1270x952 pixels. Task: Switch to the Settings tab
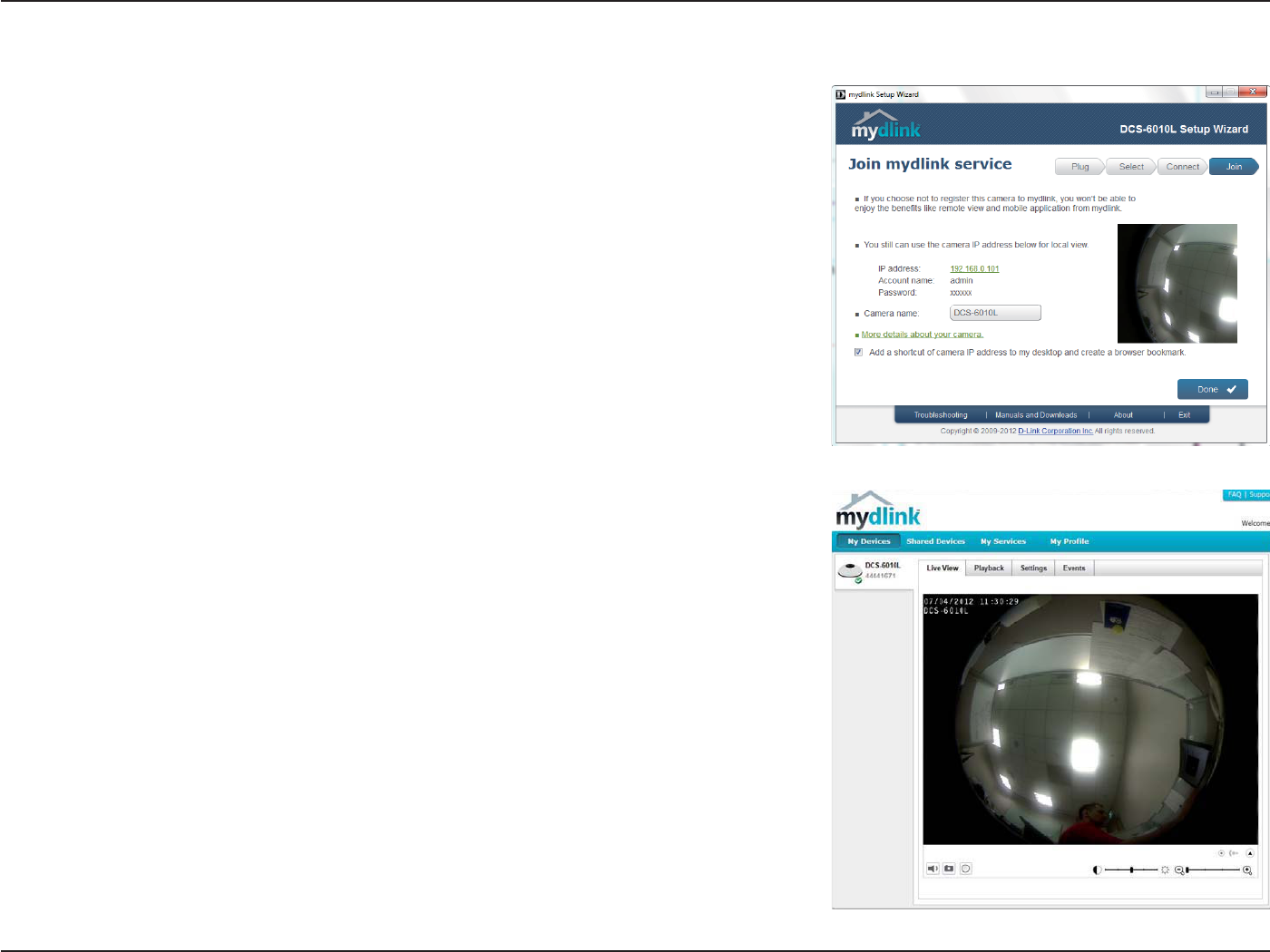[1033, 568]
